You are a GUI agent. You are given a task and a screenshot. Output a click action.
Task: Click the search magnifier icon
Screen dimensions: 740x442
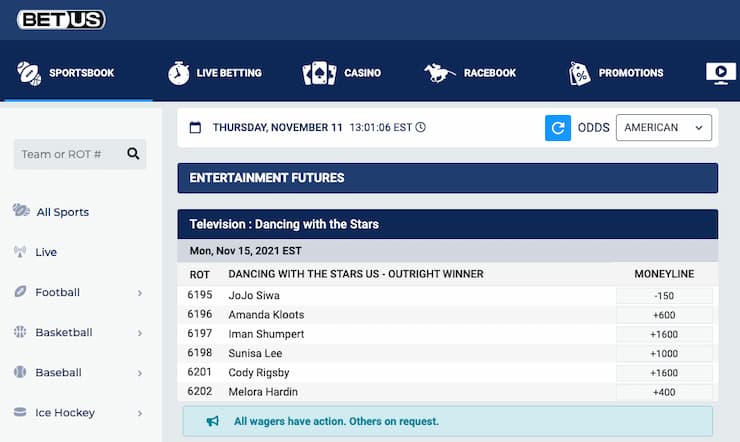133,153
